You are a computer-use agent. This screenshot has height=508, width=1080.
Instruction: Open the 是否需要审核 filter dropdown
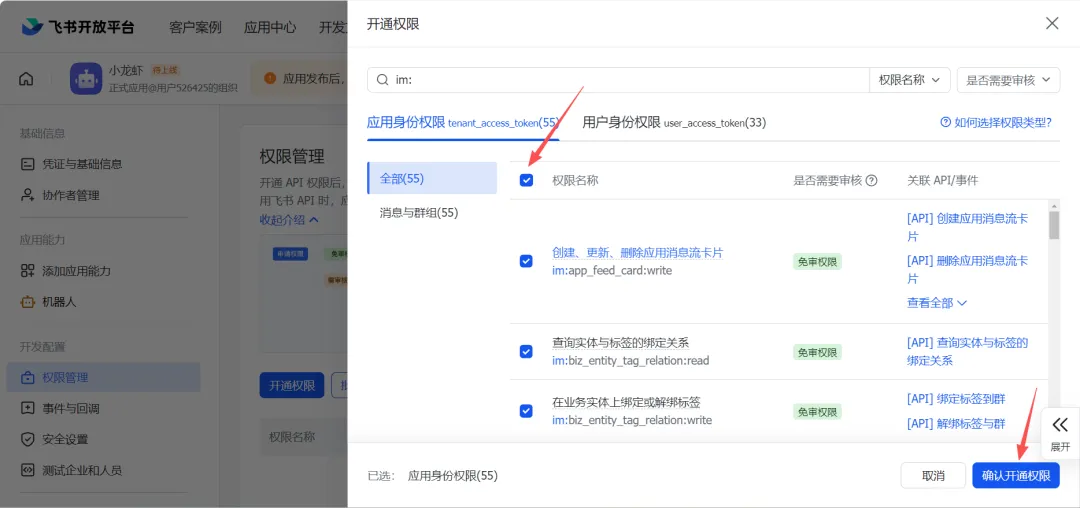(1008, 80)
